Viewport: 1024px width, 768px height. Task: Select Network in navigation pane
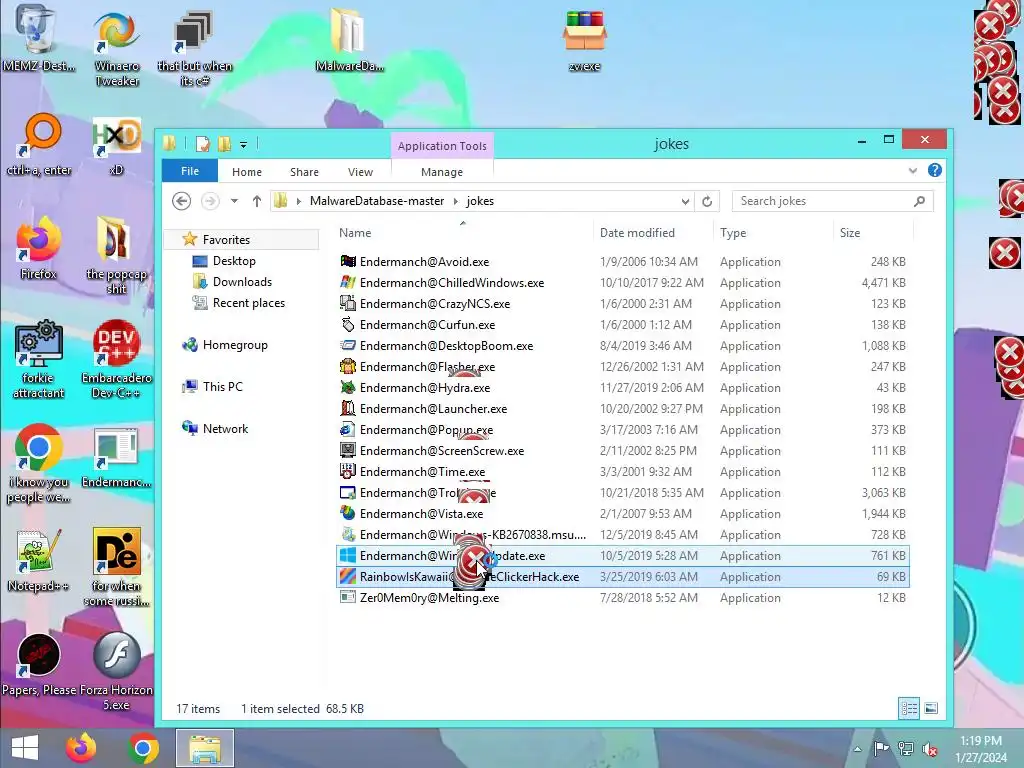coord(225,428)
